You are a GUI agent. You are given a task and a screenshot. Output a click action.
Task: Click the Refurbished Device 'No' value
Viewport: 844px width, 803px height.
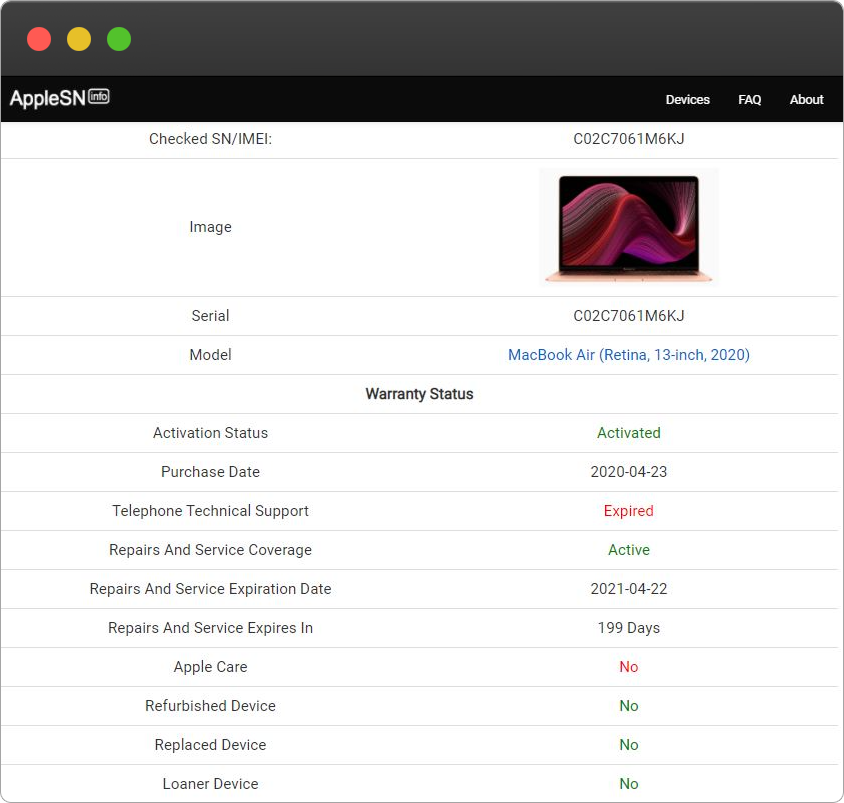pyautogui.click(x=629, y=706)
